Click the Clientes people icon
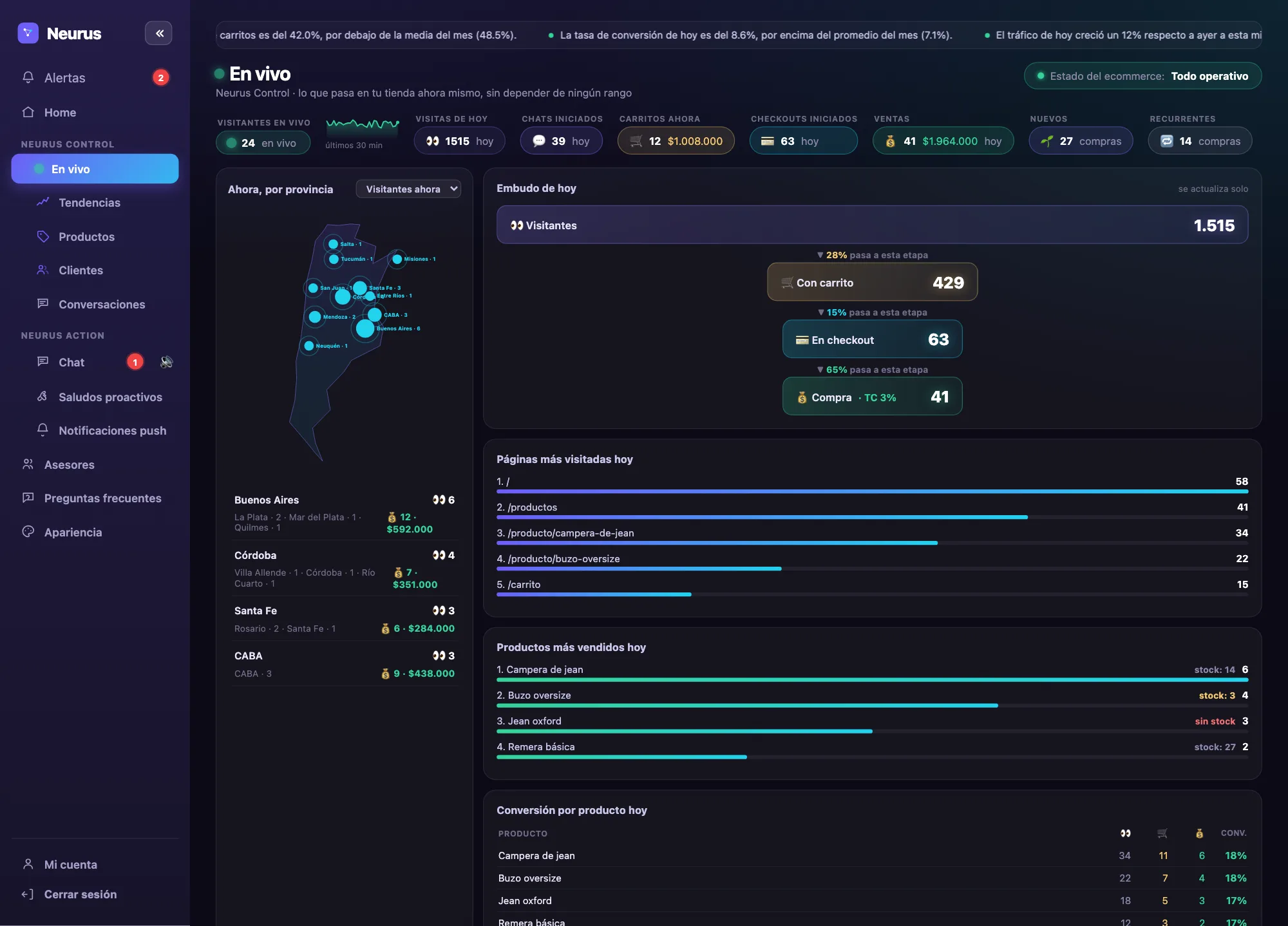 [x=43, y=270]
